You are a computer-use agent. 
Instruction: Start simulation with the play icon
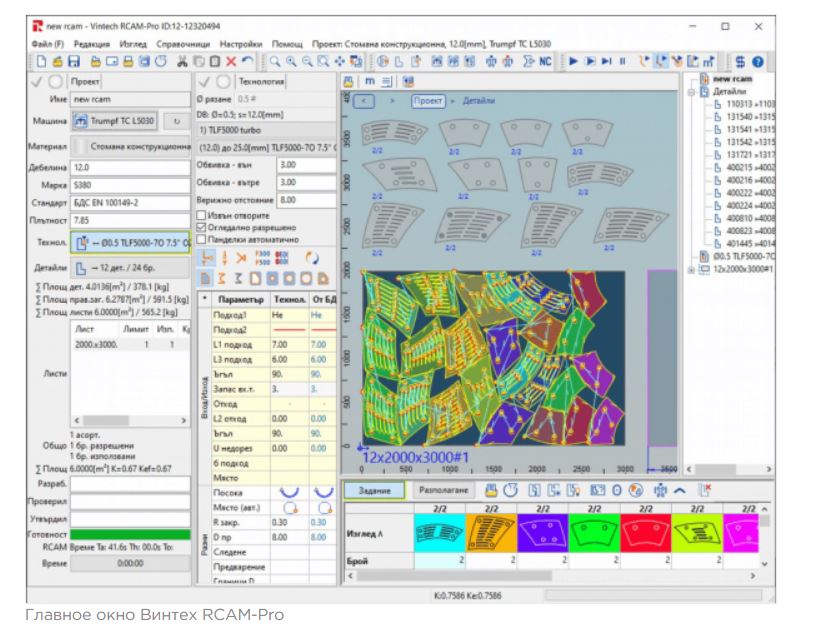573,62
